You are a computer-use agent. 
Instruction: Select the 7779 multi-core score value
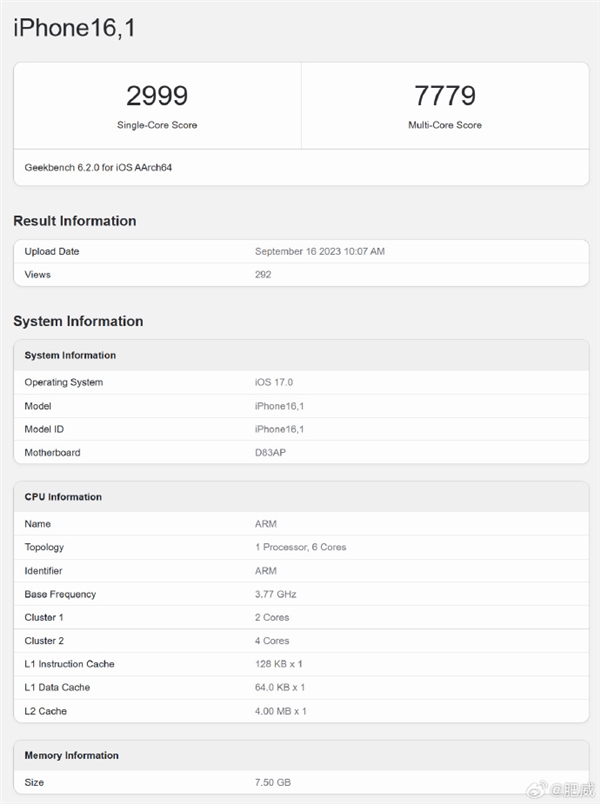[445, 96]
